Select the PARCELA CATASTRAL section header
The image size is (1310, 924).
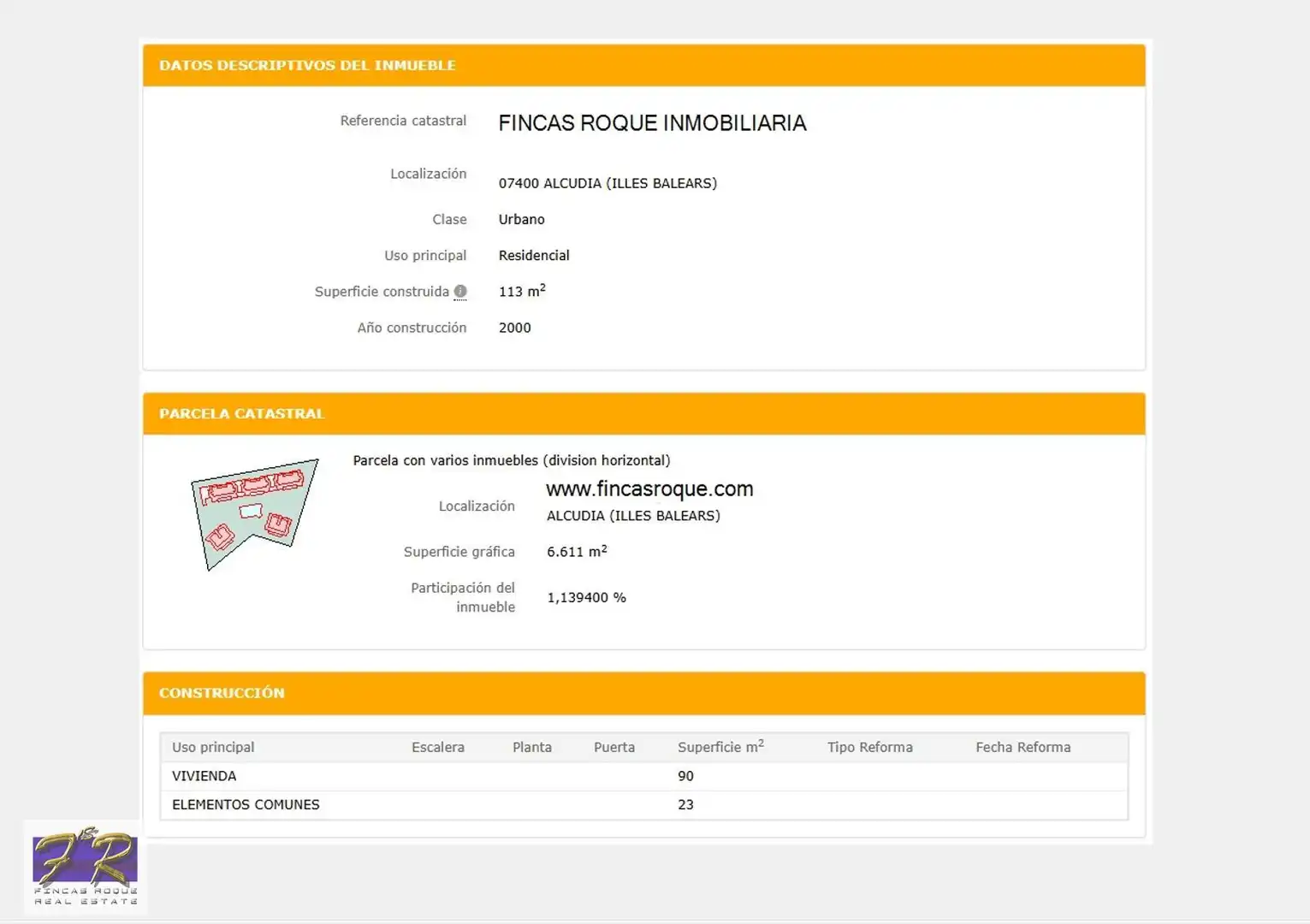(x=644, y=413)
